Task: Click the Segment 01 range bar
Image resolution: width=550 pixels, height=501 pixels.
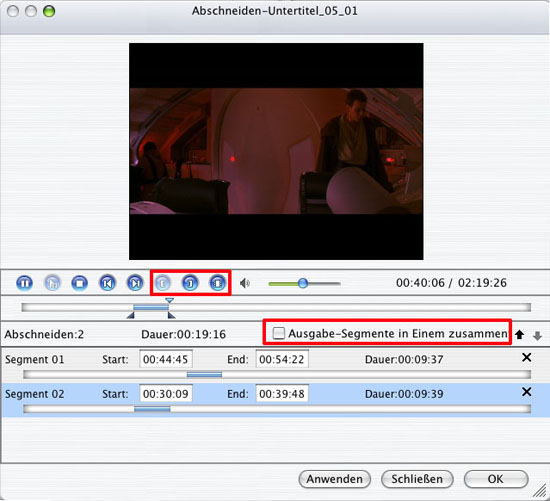Action: (x=204, y=375)
